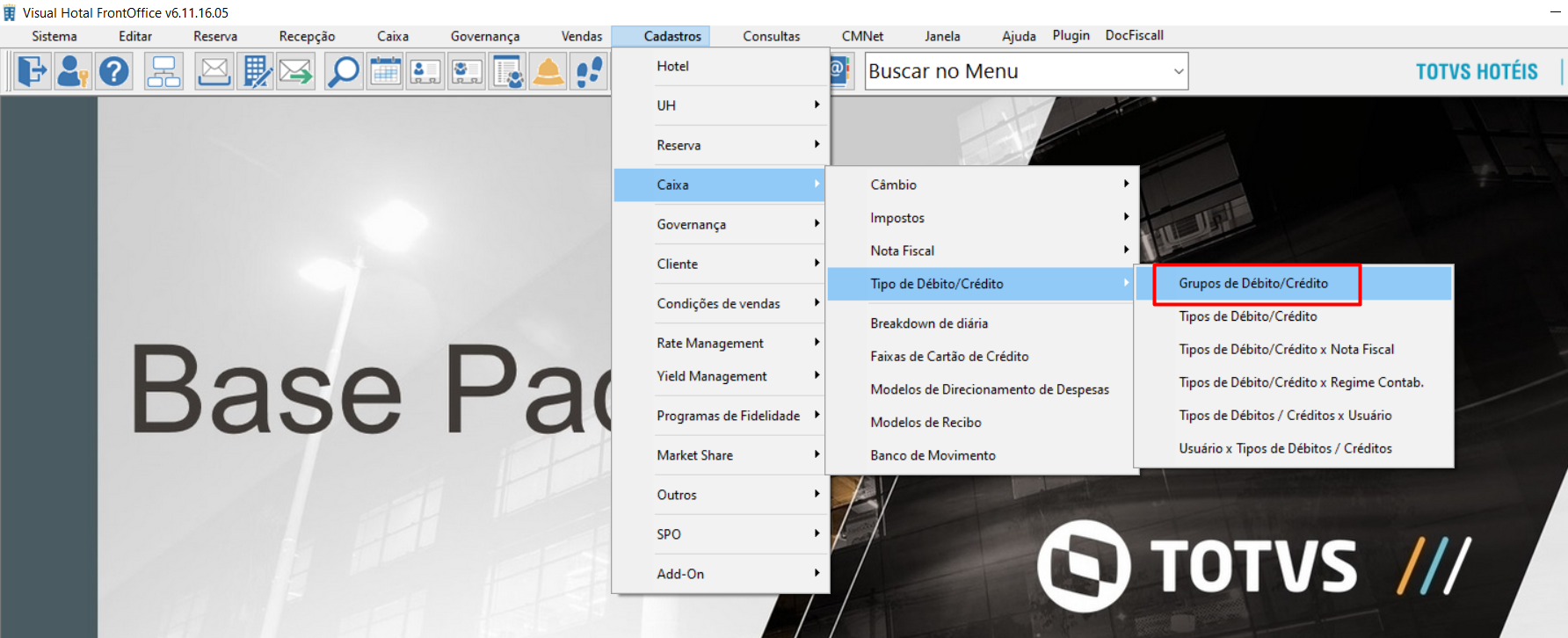The width and height of the screenshot is (1568, 638).
Task: Expand the Yield Management submenu
Action: [721, 376]
